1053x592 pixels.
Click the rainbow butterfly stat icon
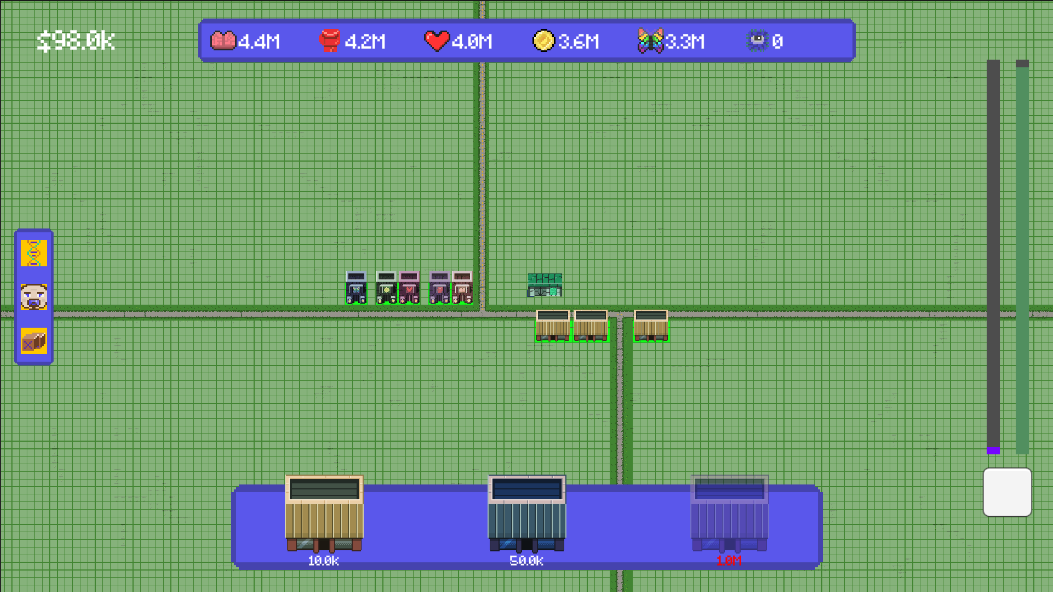[x=650, y=41]
